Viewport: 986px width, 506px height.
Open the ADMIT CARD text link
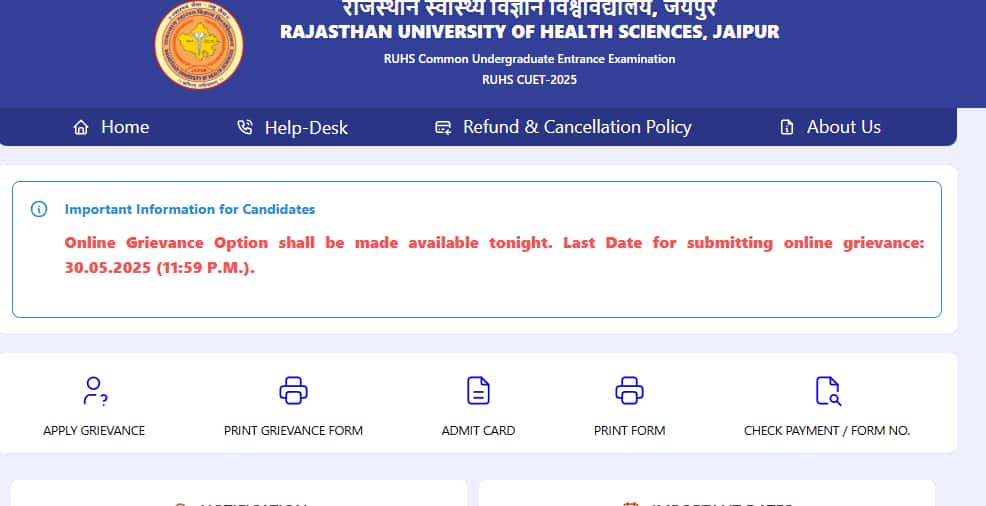(478, 430)
